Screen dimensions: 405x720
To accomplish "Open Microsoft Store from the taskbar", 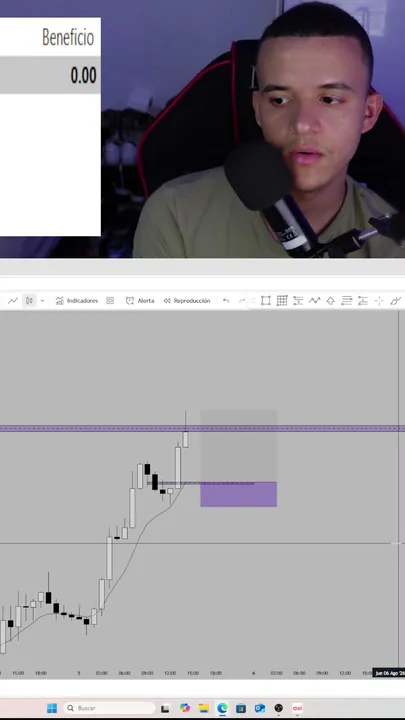I will [241, 708].
